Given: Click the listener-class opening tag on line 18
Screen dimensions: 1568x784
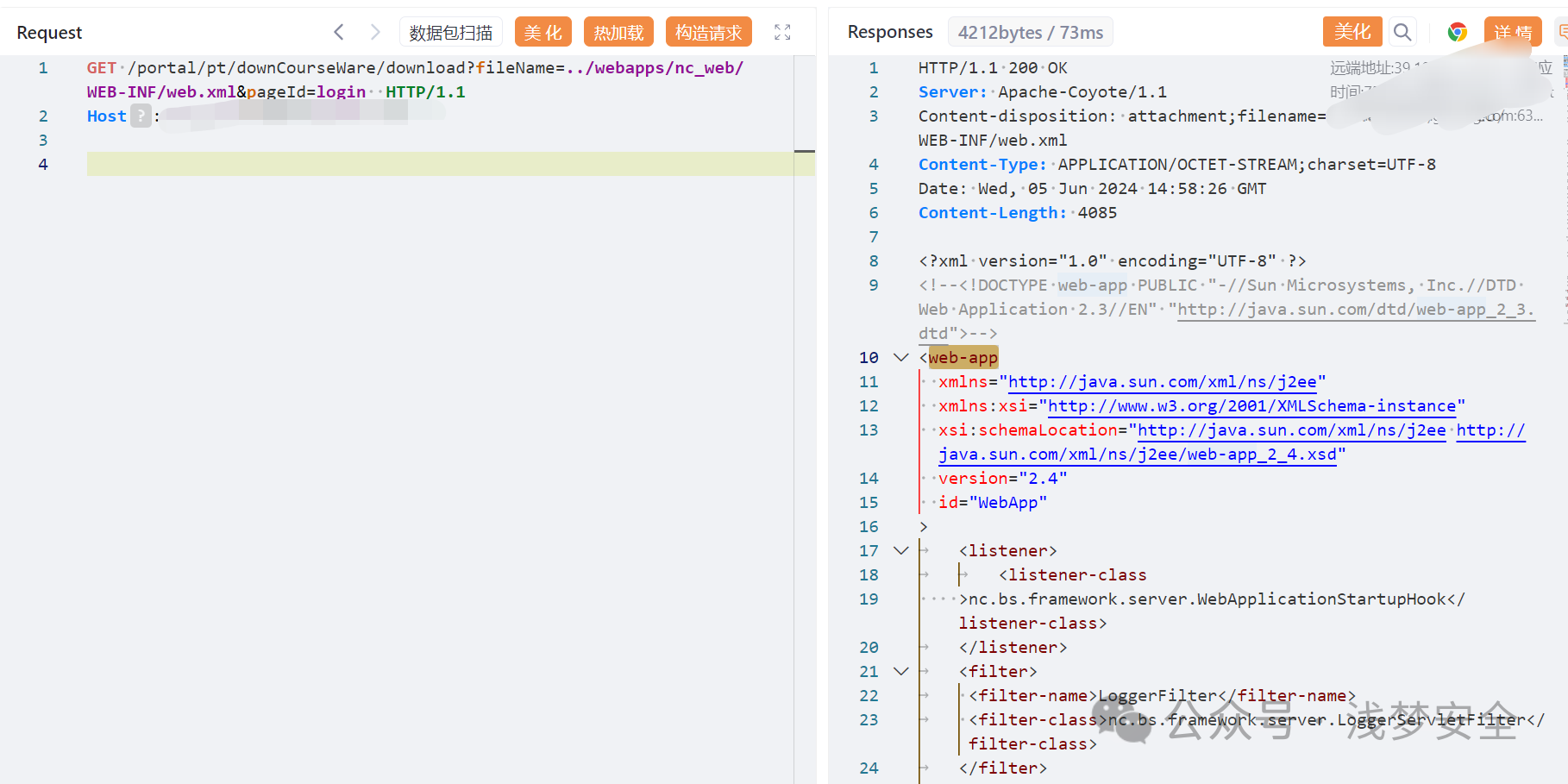Looking at the screenshot, I should coord(1073,574).
